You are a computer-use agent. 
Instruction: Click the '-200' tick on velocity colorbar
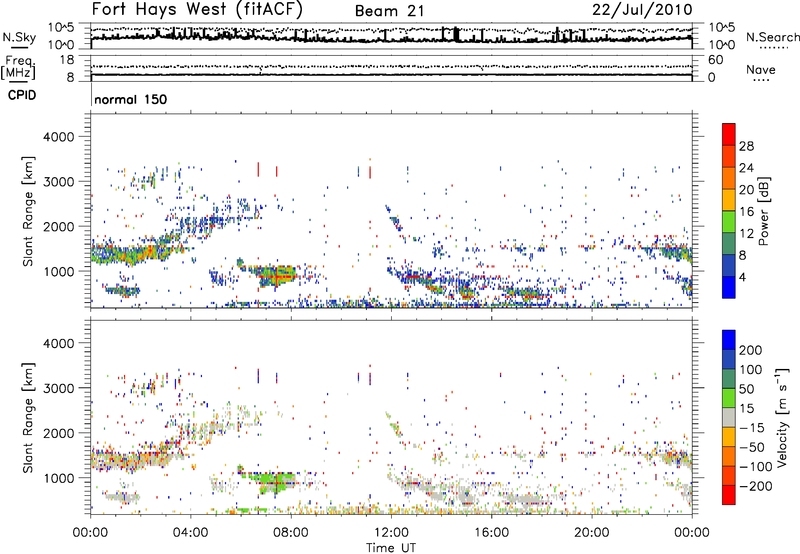click(756, 486)
